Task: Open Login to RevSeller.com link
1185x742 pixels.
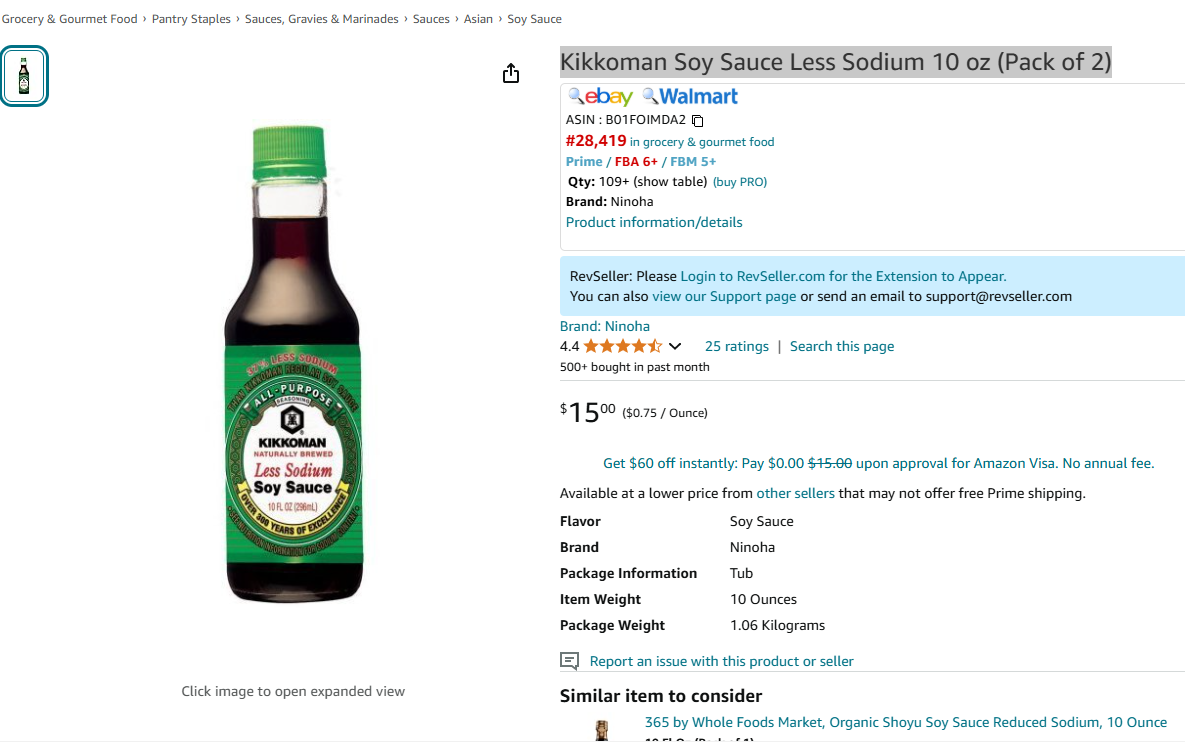Action: click(843, 277)
